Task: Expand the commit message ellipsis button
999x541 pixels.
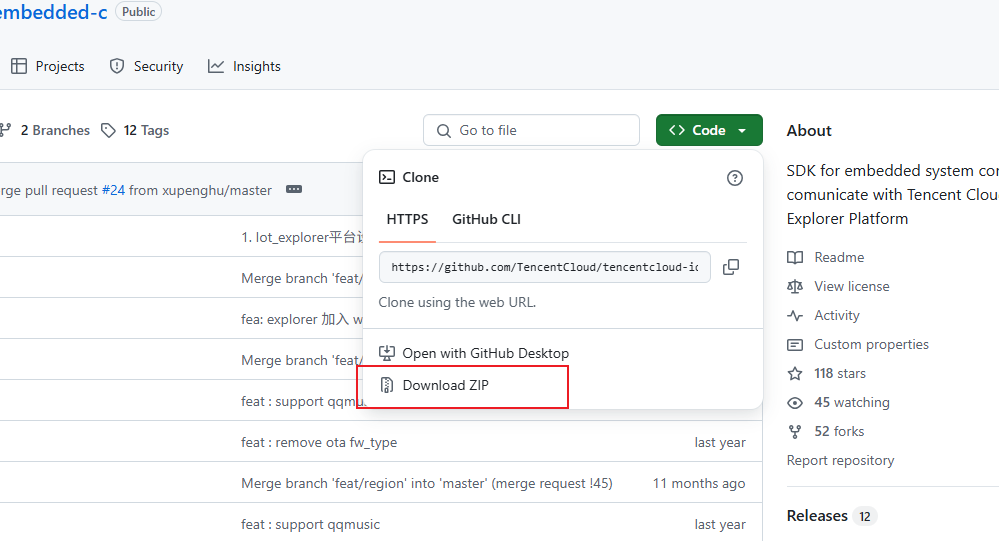Action: point(294,189)
